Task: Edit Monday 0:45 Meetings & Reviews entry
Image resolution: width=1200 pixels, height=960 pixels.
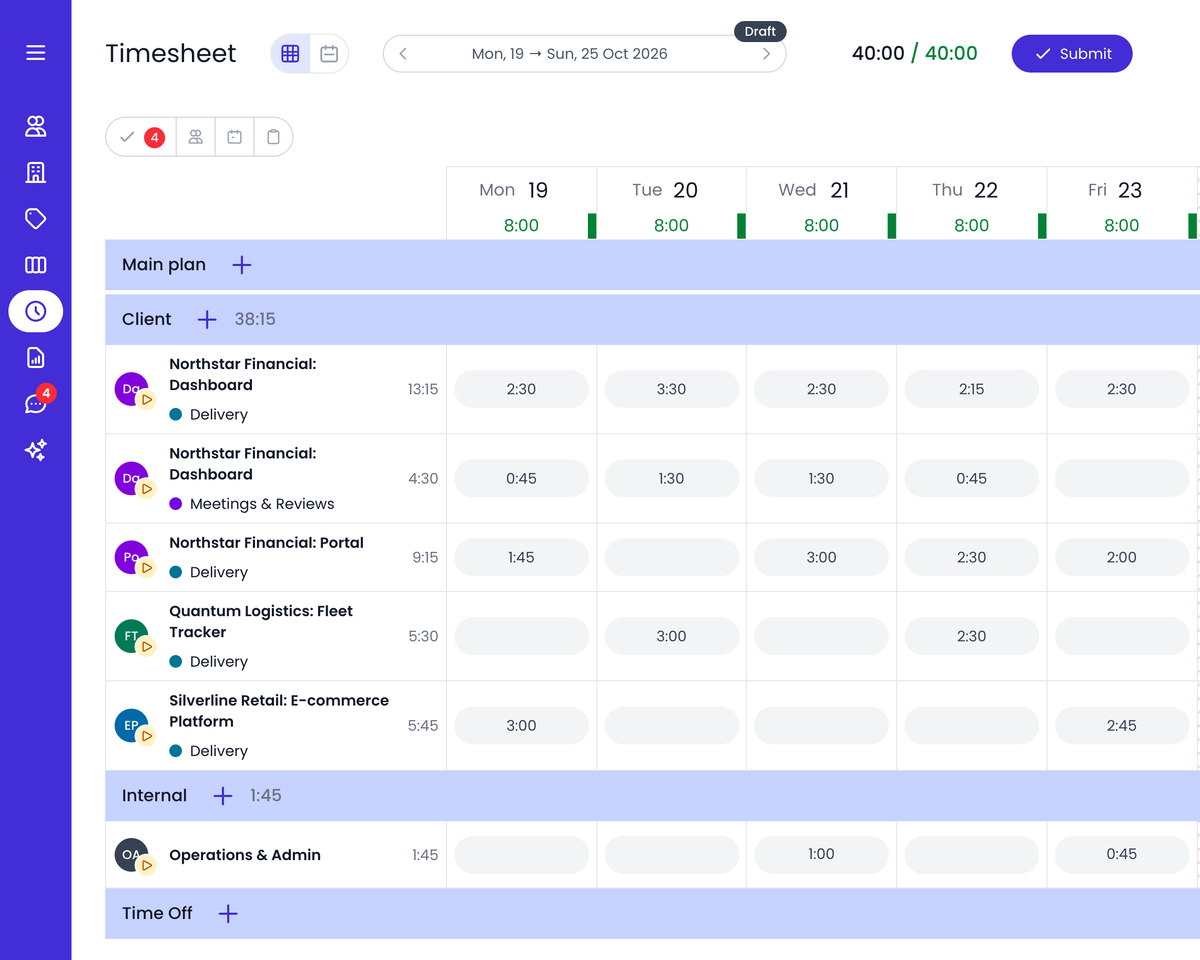Action: (521, 479)
